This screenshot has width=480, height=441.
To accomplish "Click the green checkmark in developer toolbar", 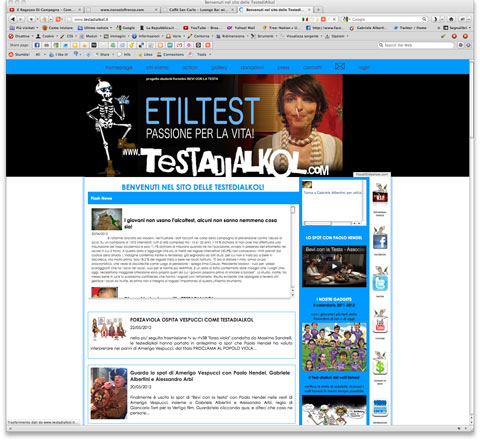I will (443, 36).
